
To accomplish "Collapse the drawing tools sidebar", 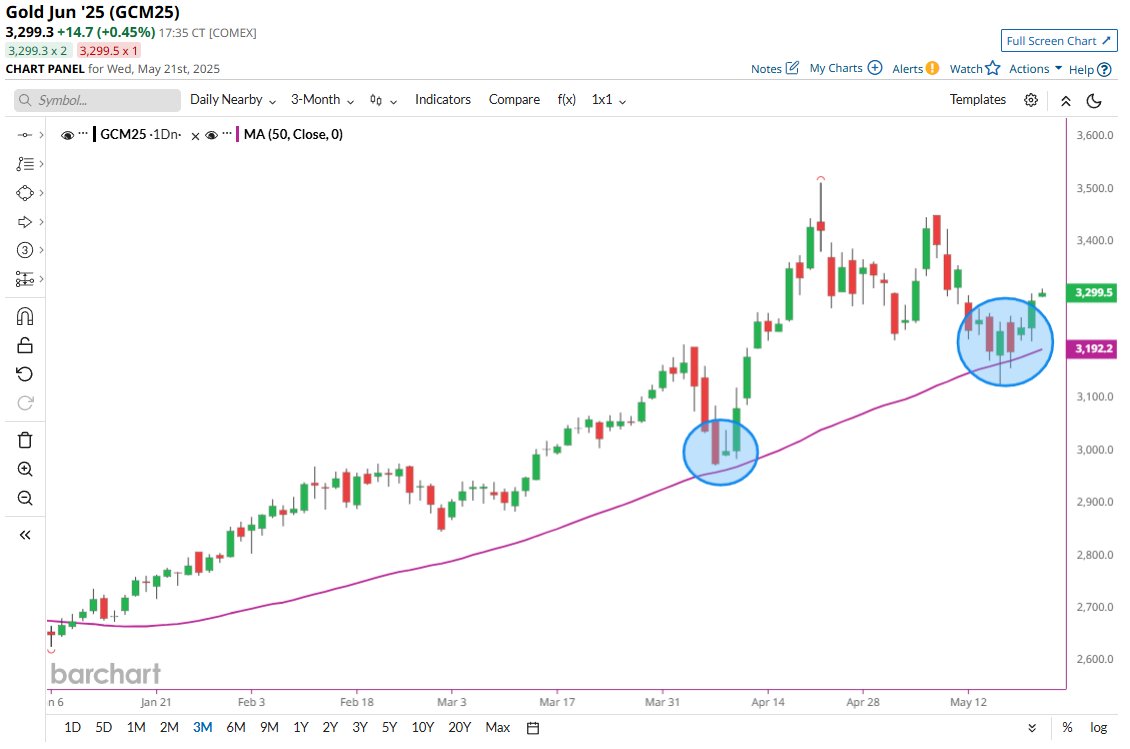I will point(25,535).
